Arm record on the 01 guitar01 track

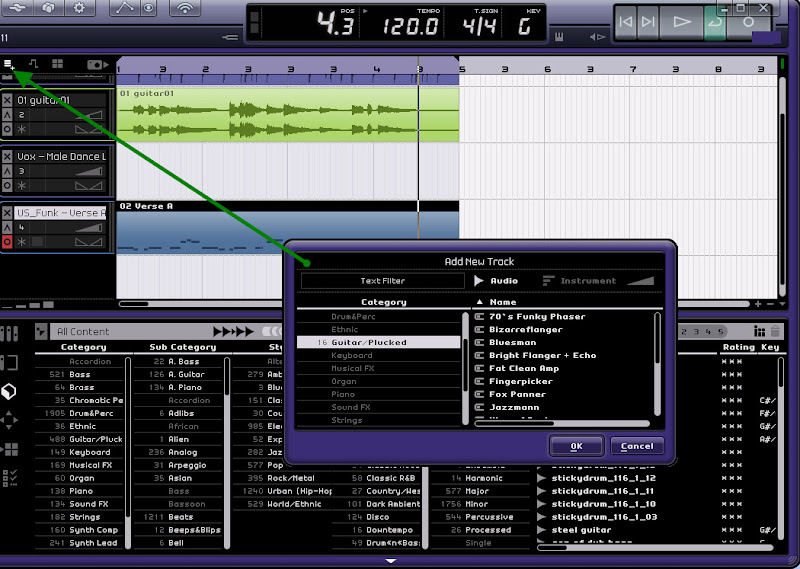(7, 130)
